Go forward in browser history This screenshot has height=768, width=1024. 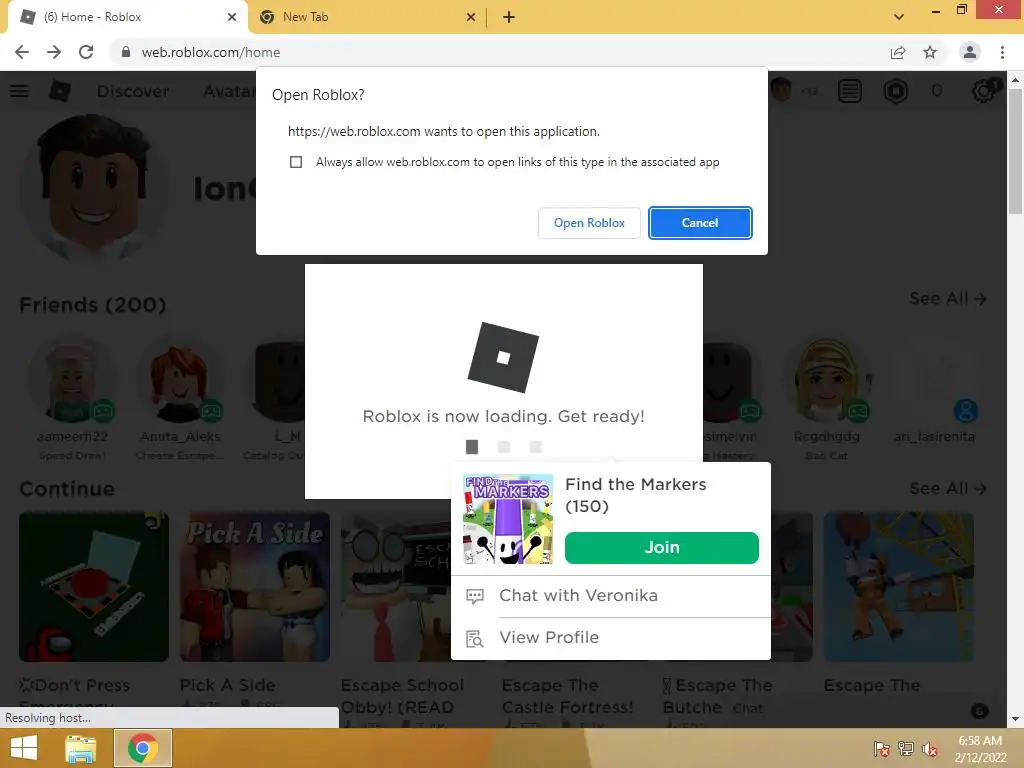pos(54,52)
